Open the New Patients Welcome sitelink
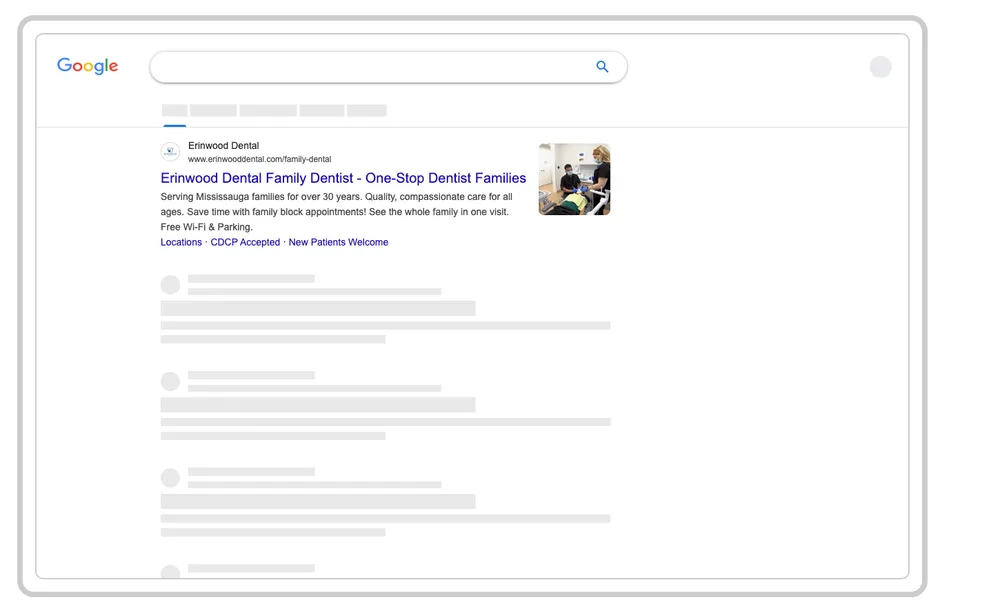Viewport: 1000px width, 611px height. (x=338, y=242)
